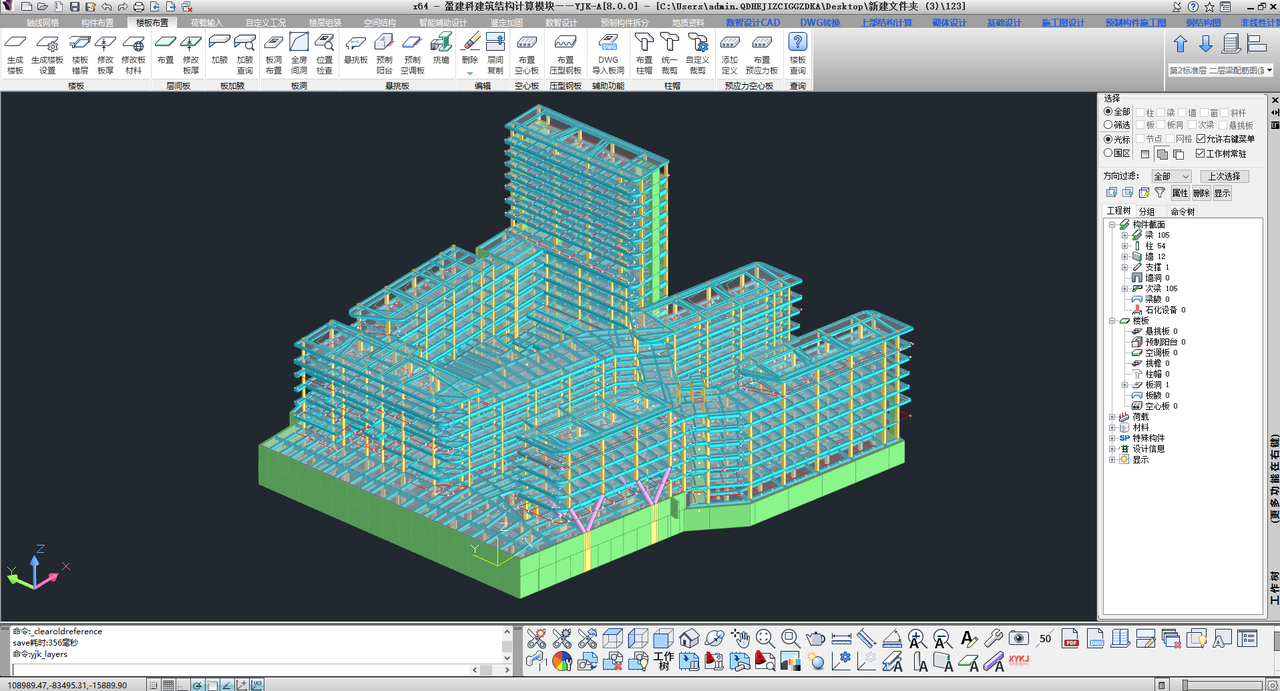Click the 预制阳台 precast balcony tool
The image size is (1280, 691).
coord(385,54)
